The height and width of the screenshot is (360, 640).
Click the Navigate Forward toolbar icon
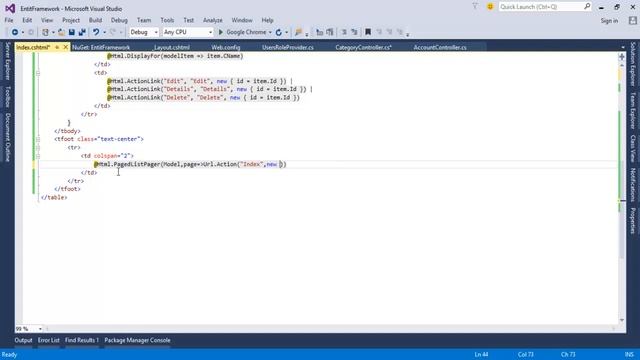(31, 32)
